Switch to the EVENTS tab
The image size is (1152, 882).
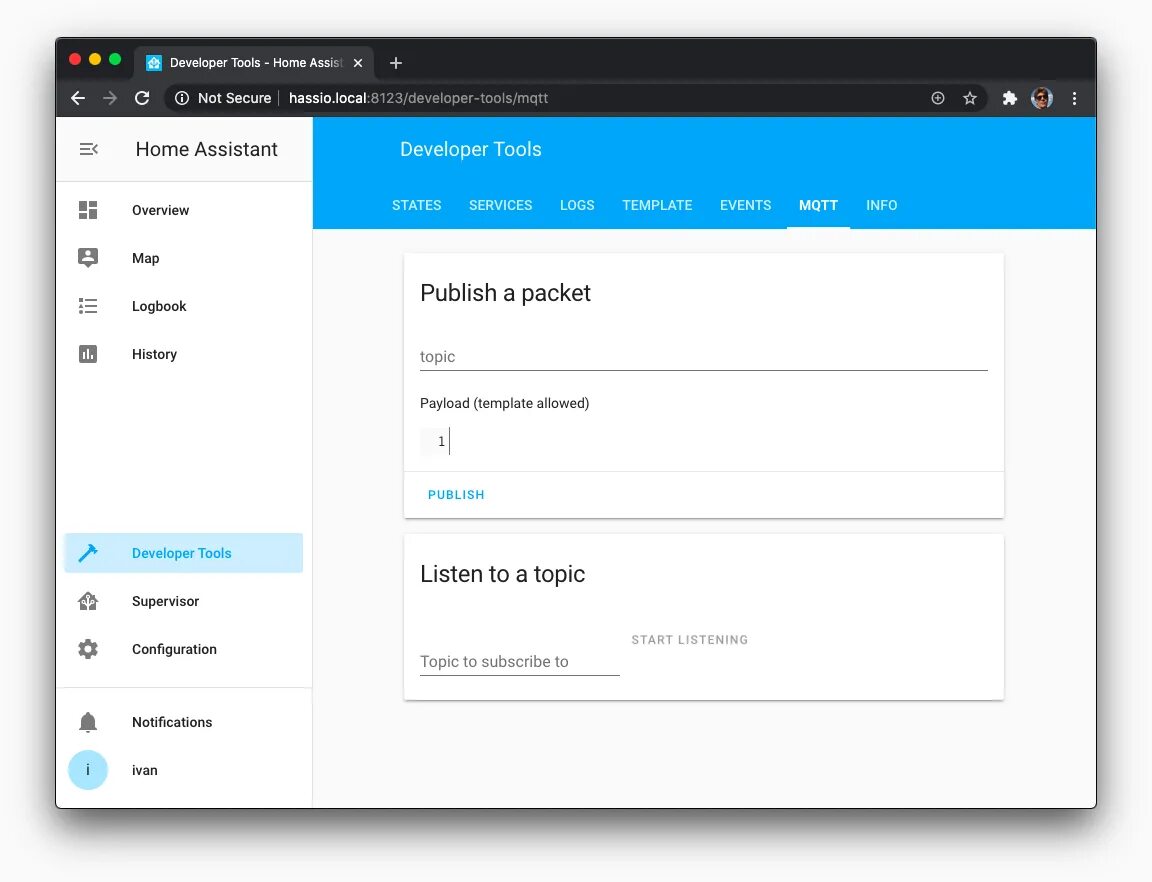[745, 205]
